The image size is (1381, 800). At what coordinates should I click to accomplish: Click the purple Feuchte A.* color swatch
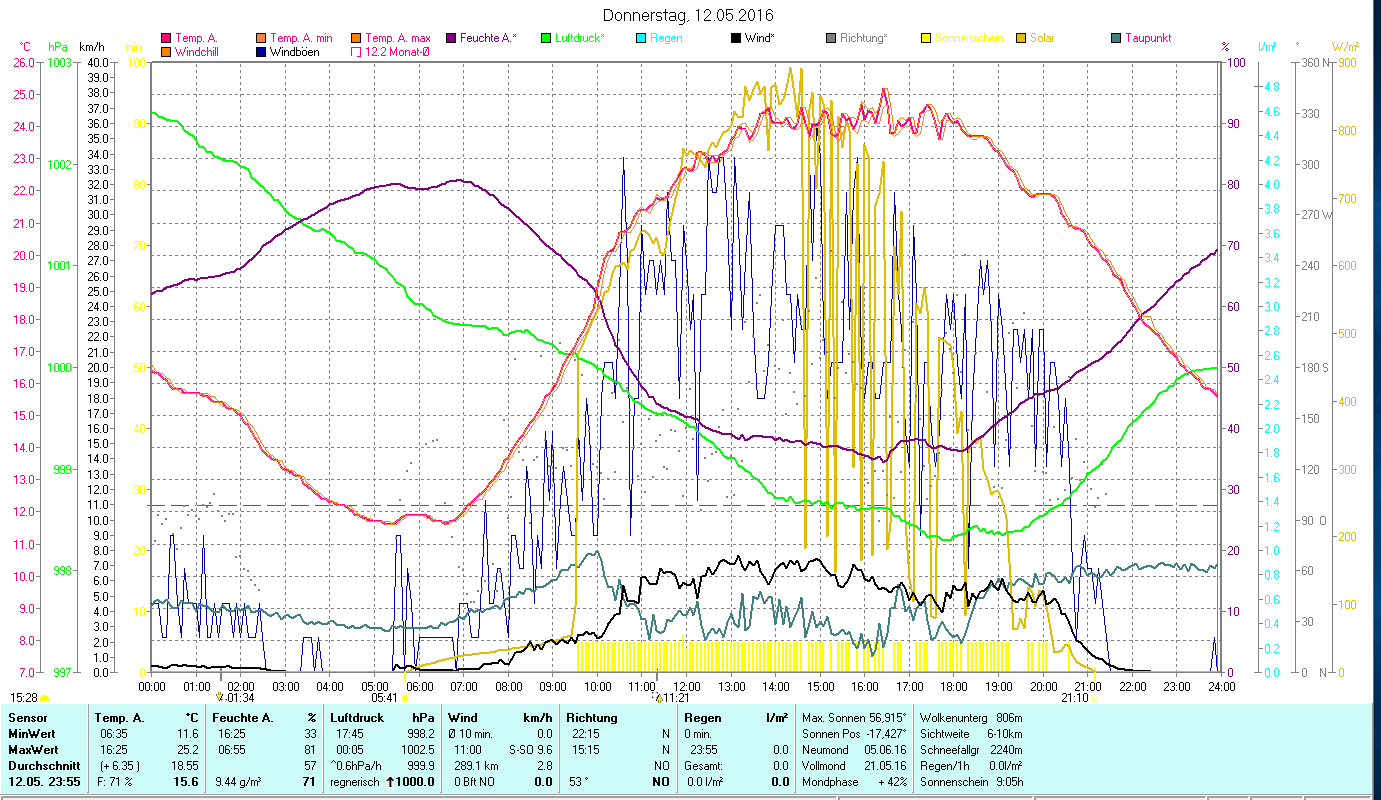(x=451, y=38)
